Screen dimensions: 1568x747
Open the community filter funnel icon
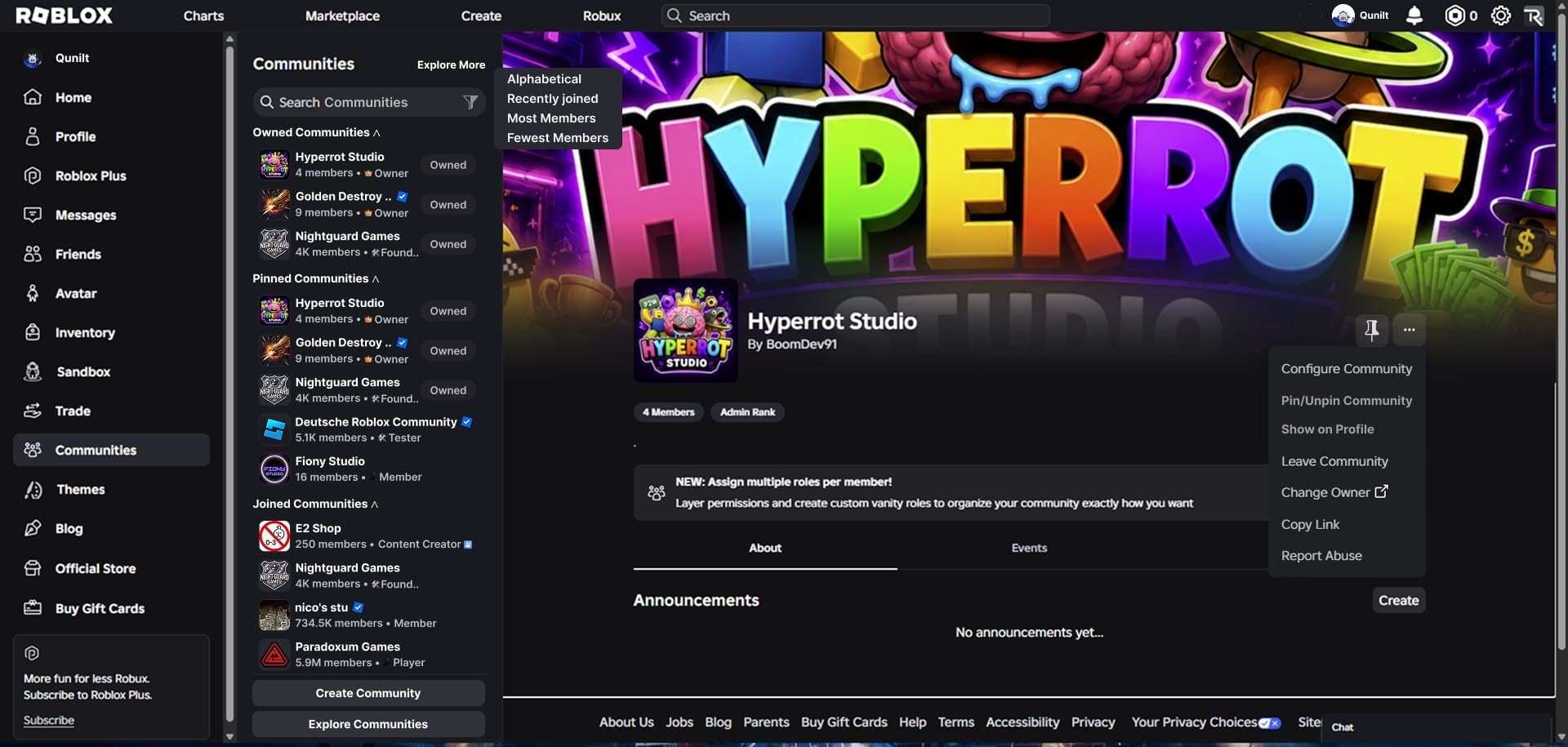coord(470,102)
